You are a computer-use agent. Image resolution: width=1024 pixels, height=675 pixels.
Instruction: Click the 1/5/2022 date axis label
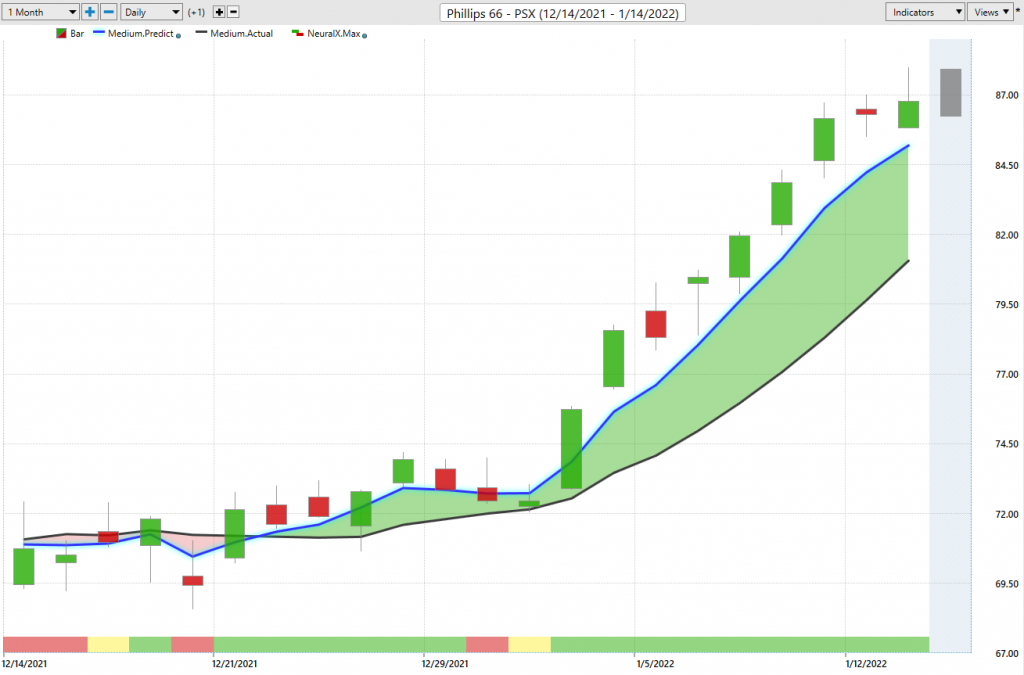tap(655, 664)
